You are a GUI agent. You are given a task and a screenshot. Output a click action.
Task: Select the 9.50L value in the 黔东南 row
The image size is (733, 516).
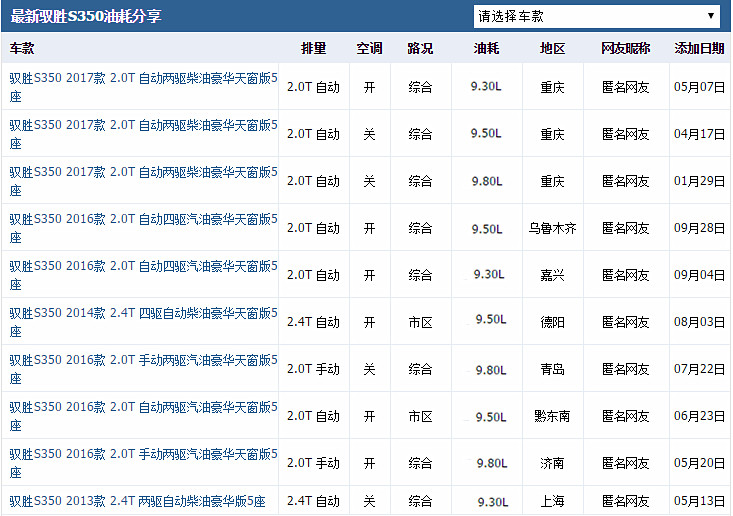(x=491, y=417)
